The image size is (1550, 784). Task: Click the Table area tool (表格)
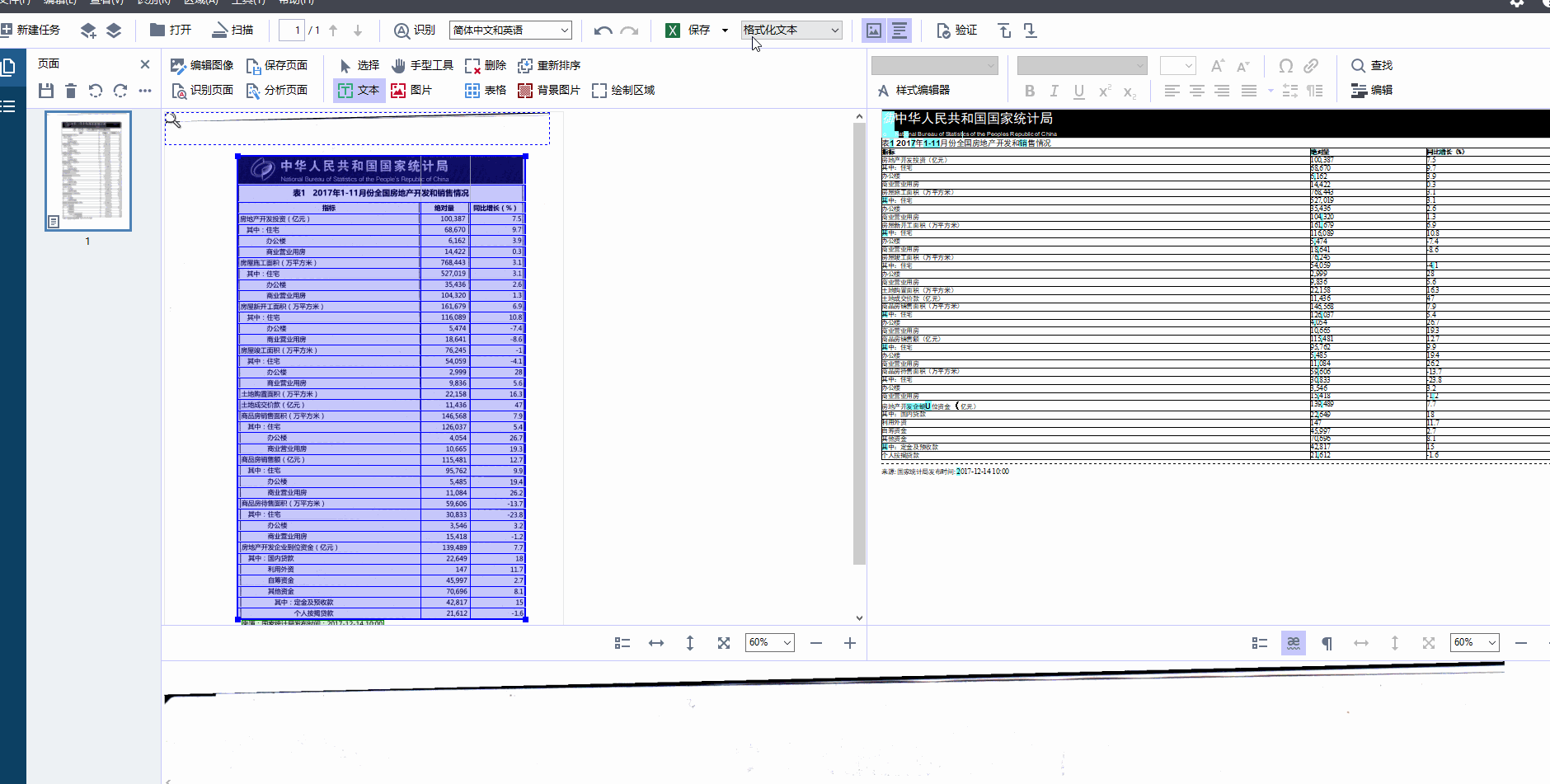(486, 90)
